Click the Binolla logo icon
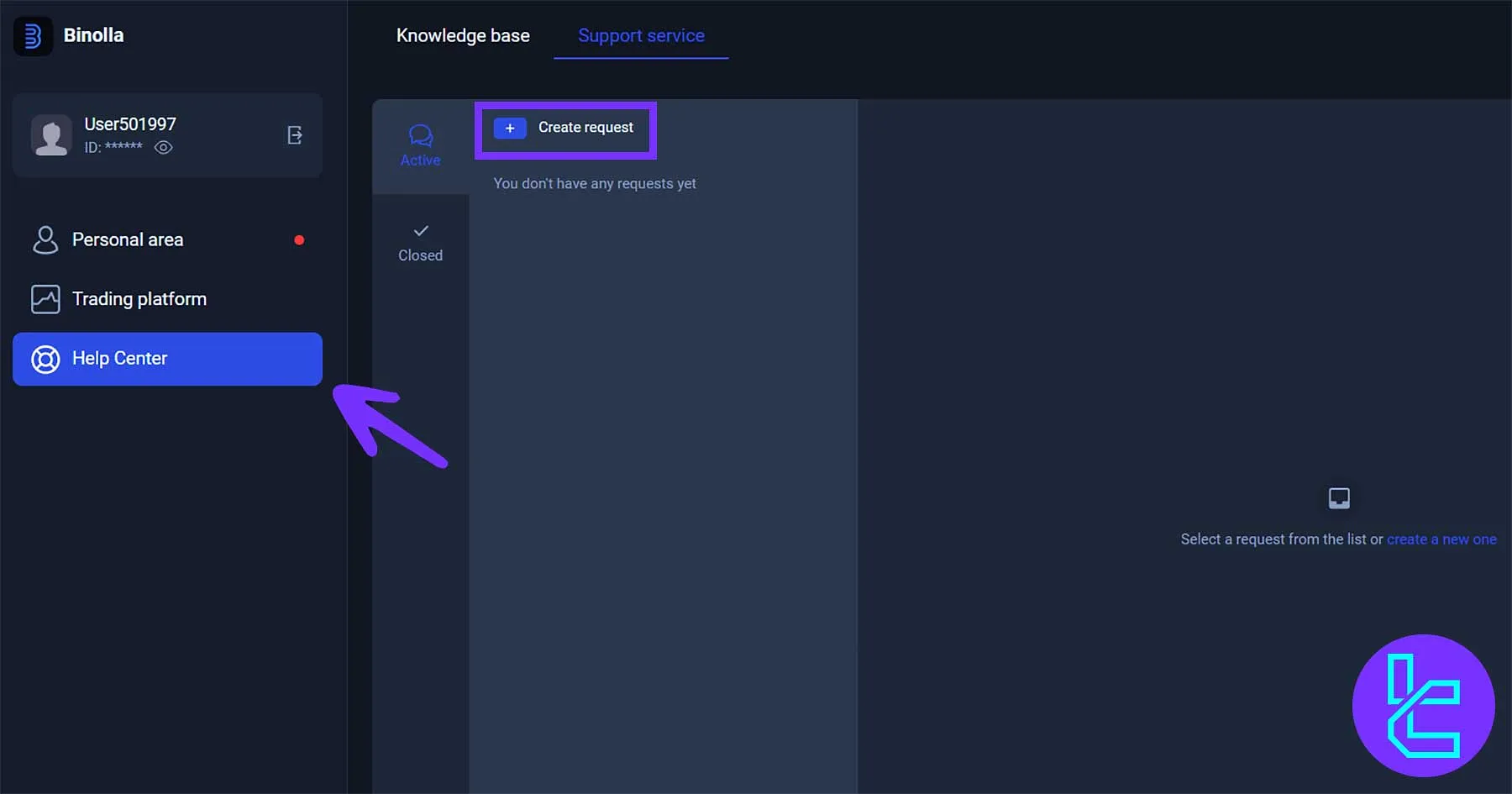The height and width of the screenshot is (794, 1512). [x=33, y=35]
